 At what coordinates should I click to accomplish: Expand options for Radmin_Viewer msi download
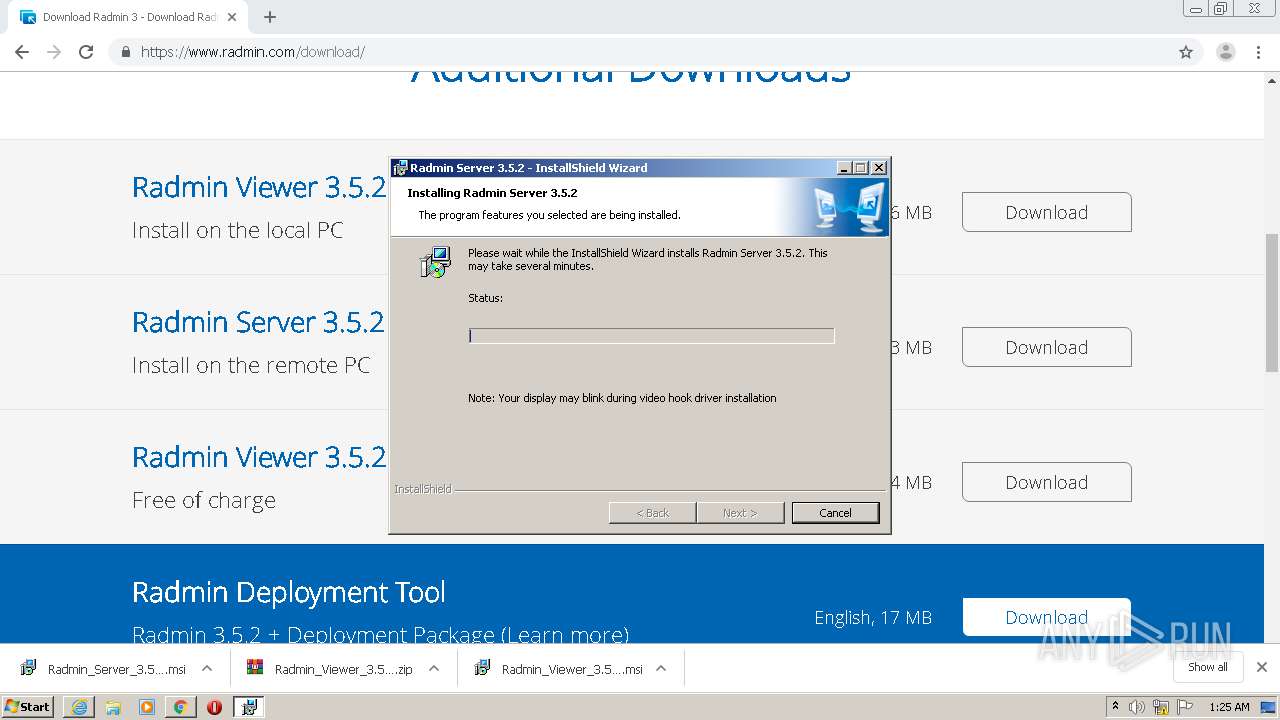[x=661, y=669]
